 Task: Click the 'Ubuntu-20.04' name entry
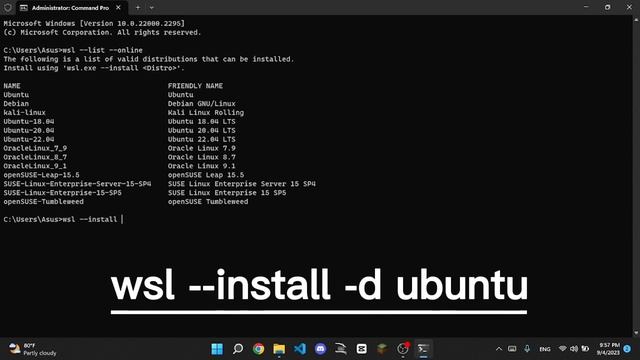click(29, 131)
